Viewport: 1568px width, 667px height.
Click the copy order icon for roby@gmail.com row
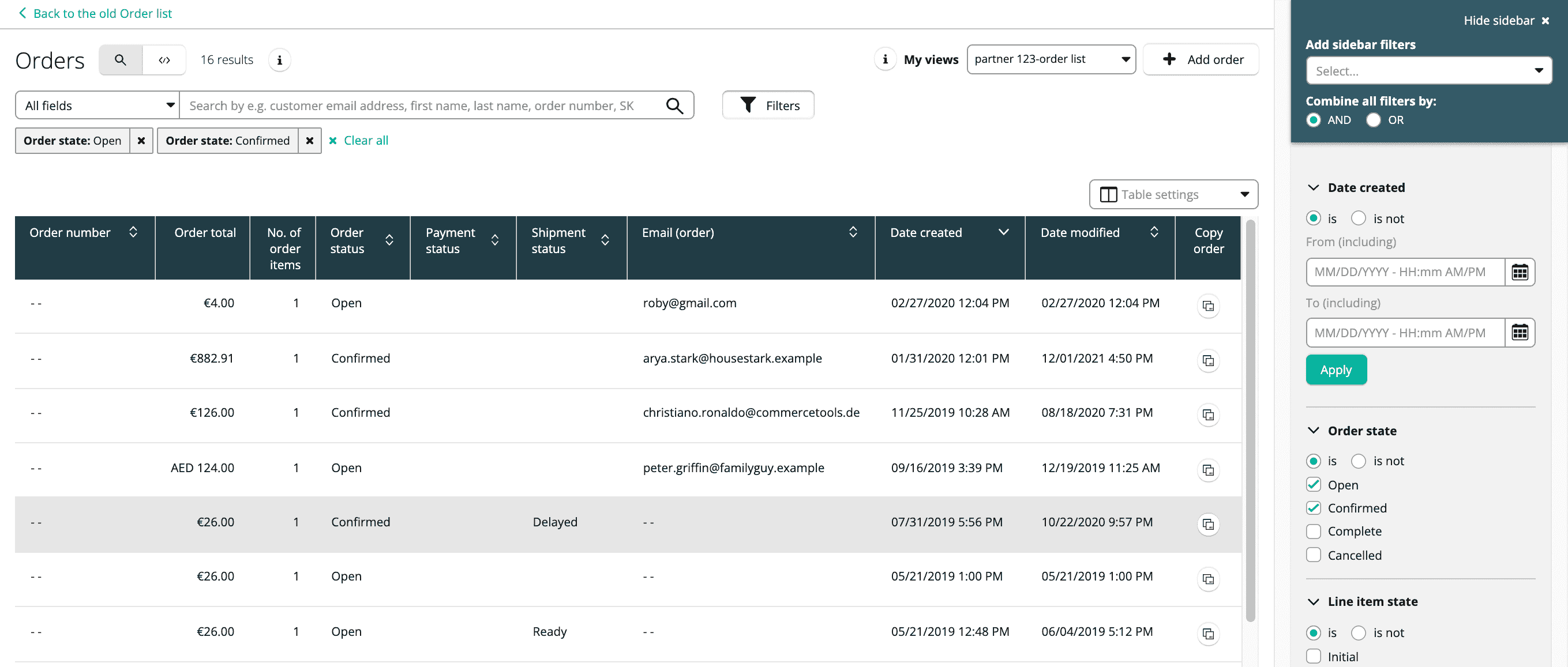(x=1207, y=306)
